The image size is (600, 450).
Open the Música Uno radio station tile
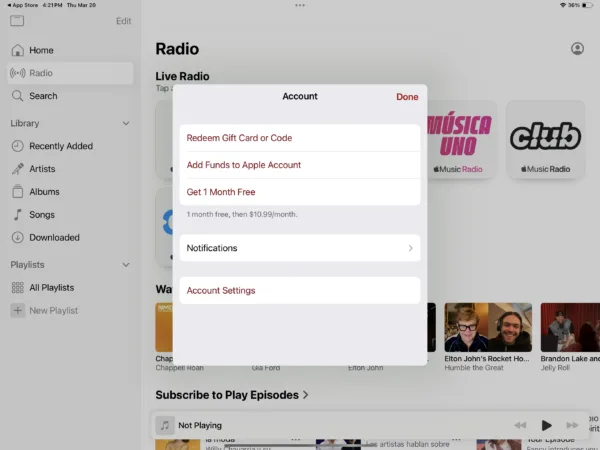[x=461, y=140]
